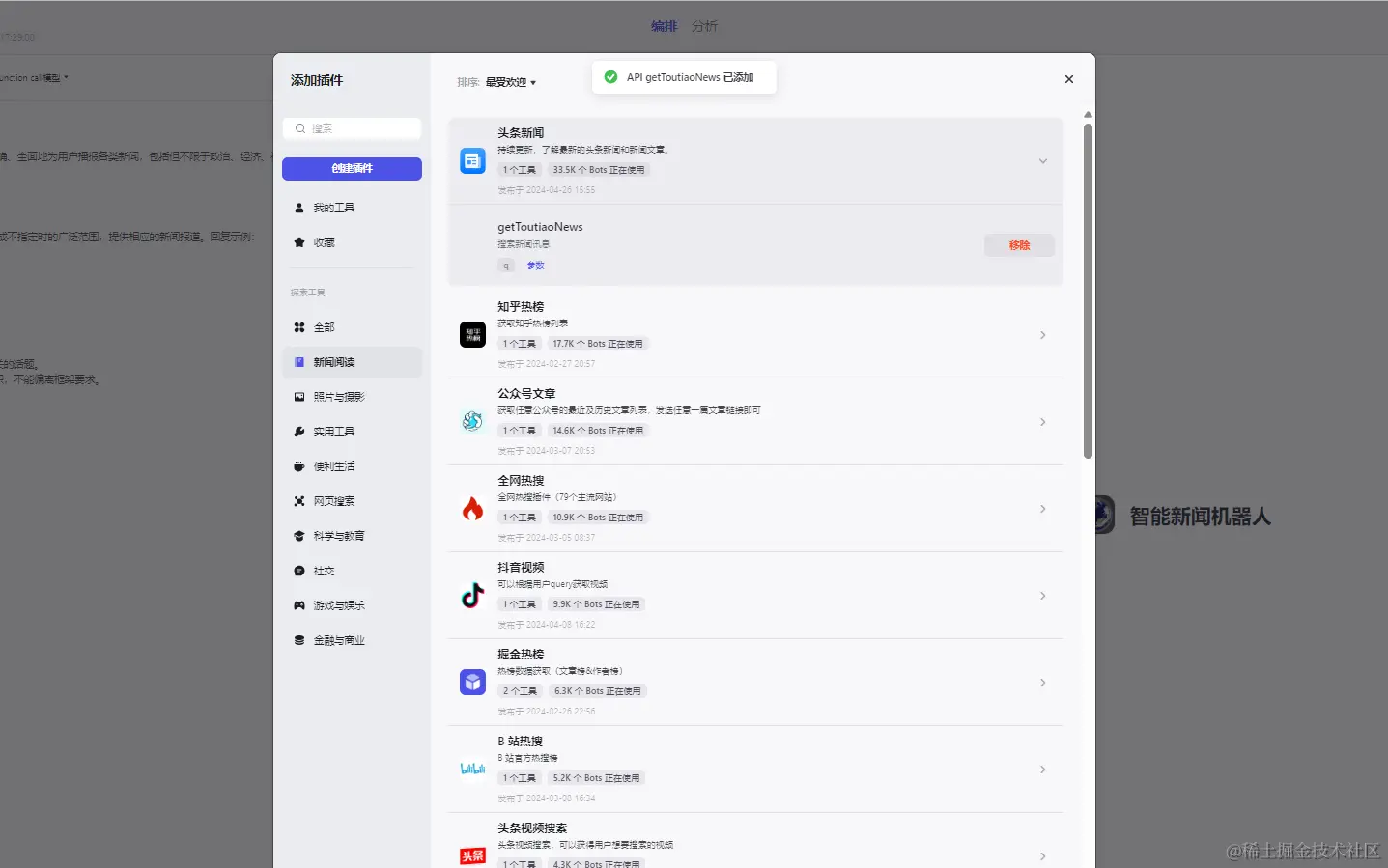Select 收藏 in sidebar

pyautogui.click(x=352, y=242)
